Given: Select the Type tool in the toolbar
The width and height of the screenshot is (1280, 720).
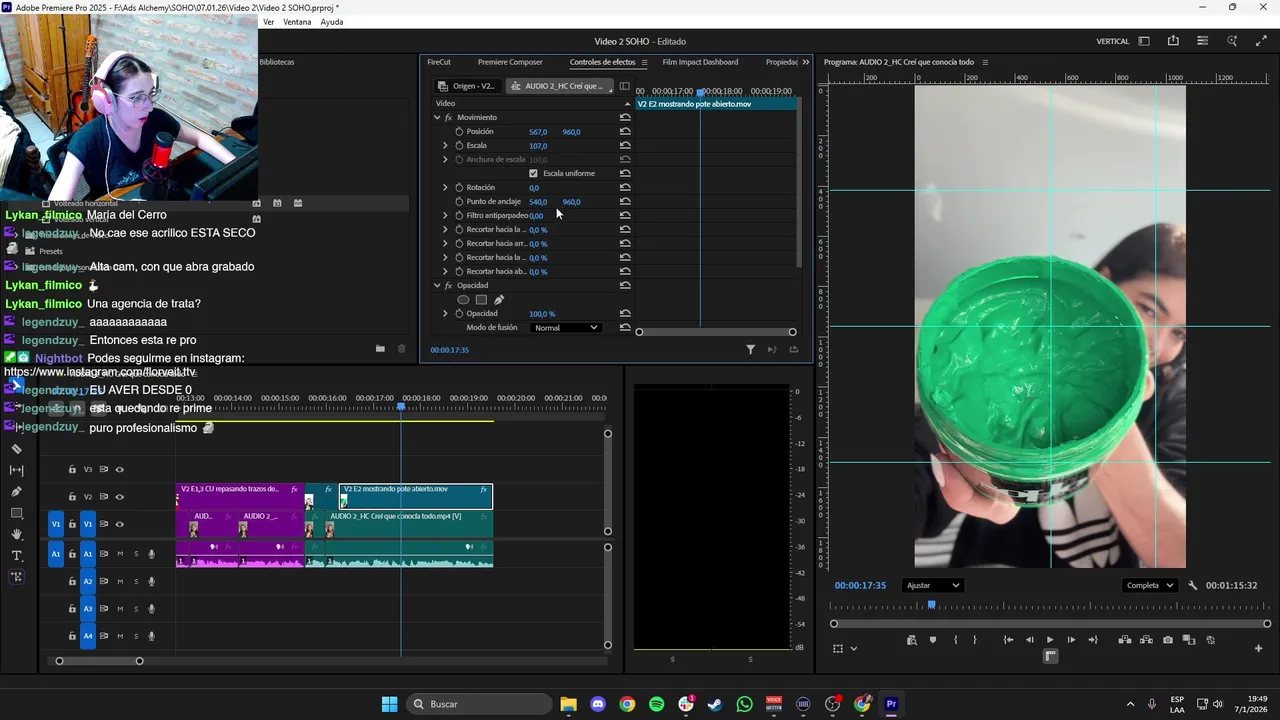Looking at the screenshot, I should (16, 555).
